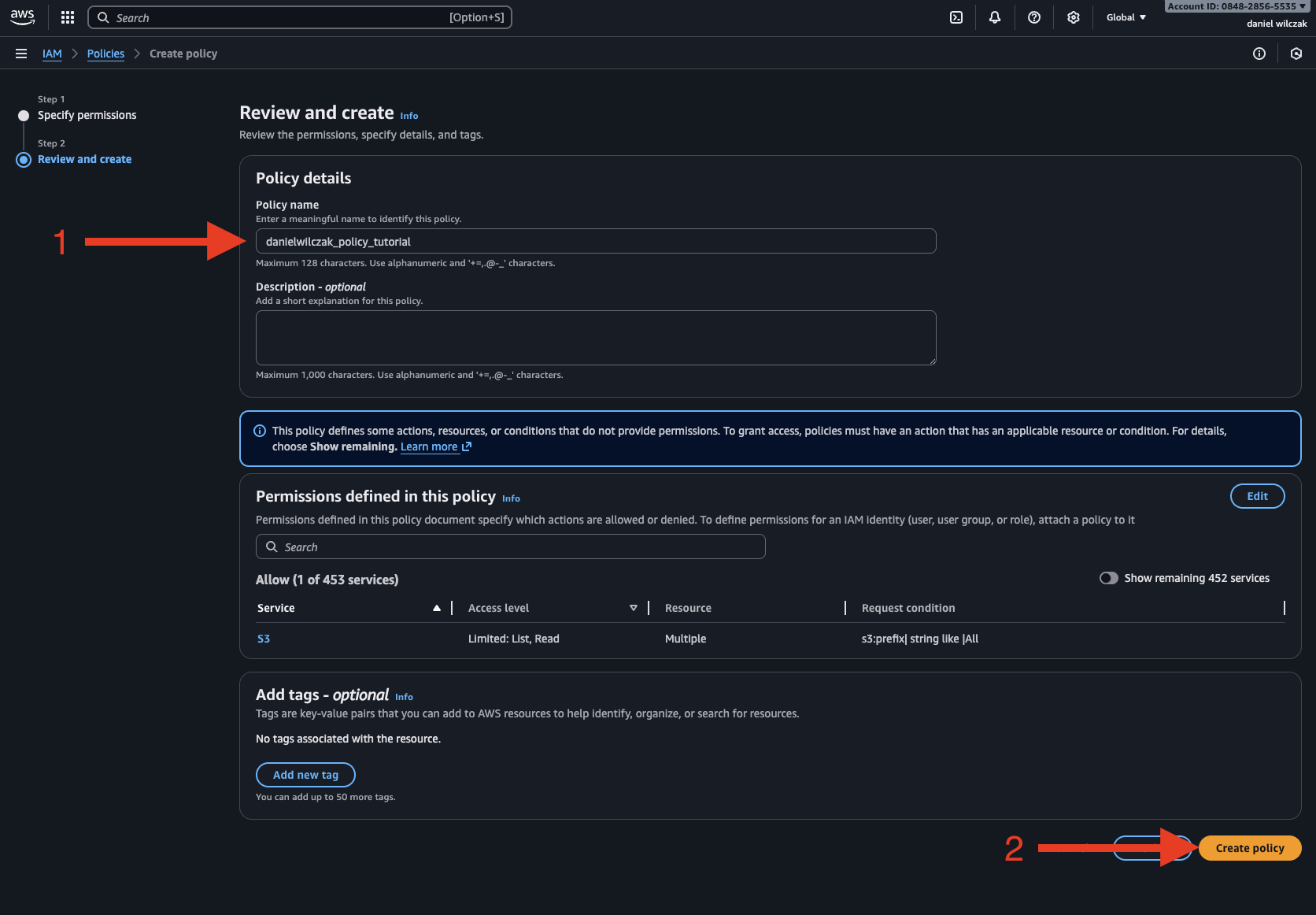Image resolution: width=1316 pixels, height=915 pixels.
Task: Open the notifications bell
Action: click(x=995, y=17)
